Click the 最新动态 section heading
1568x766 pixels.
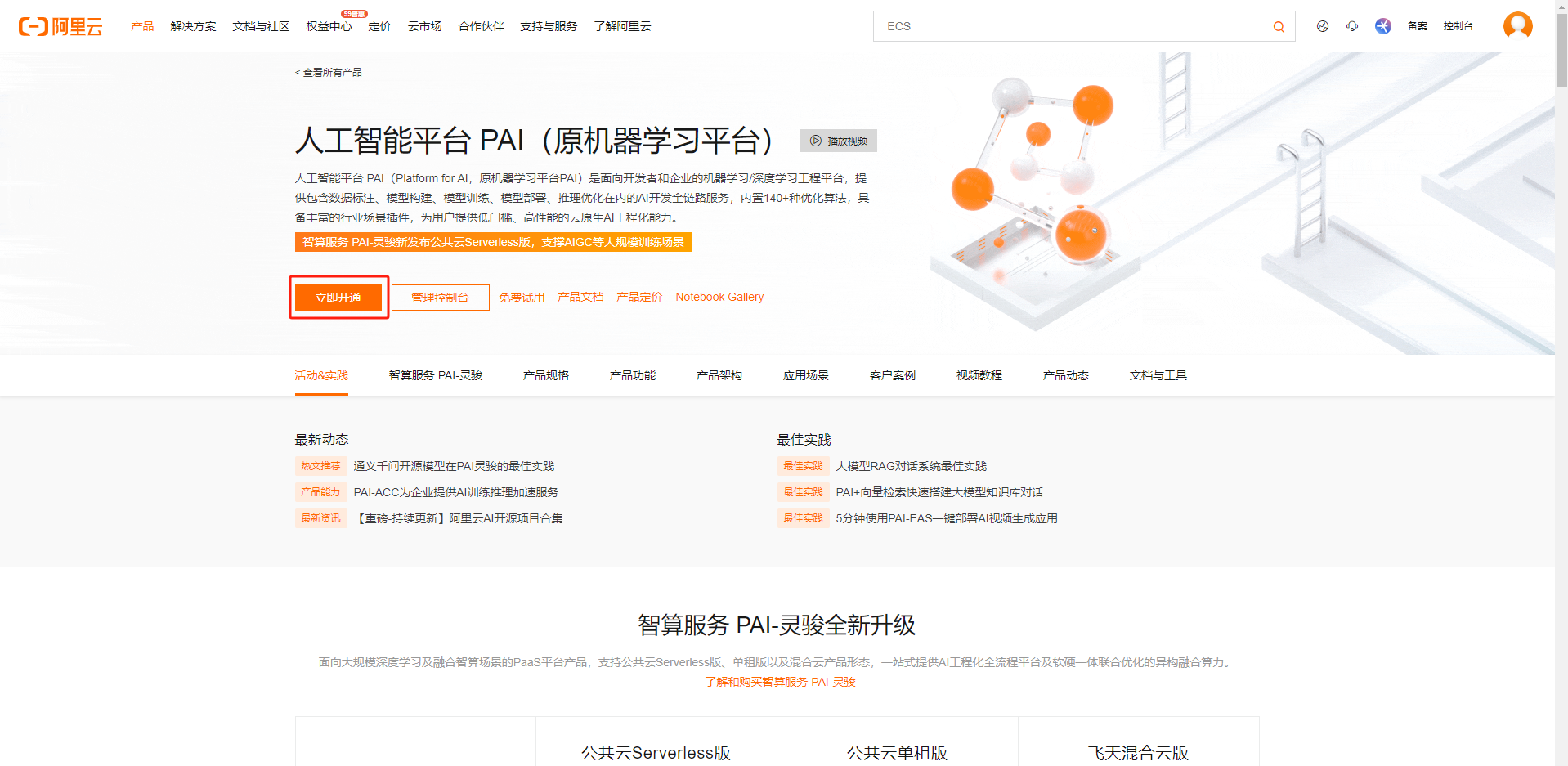click(x=321, y=440)
